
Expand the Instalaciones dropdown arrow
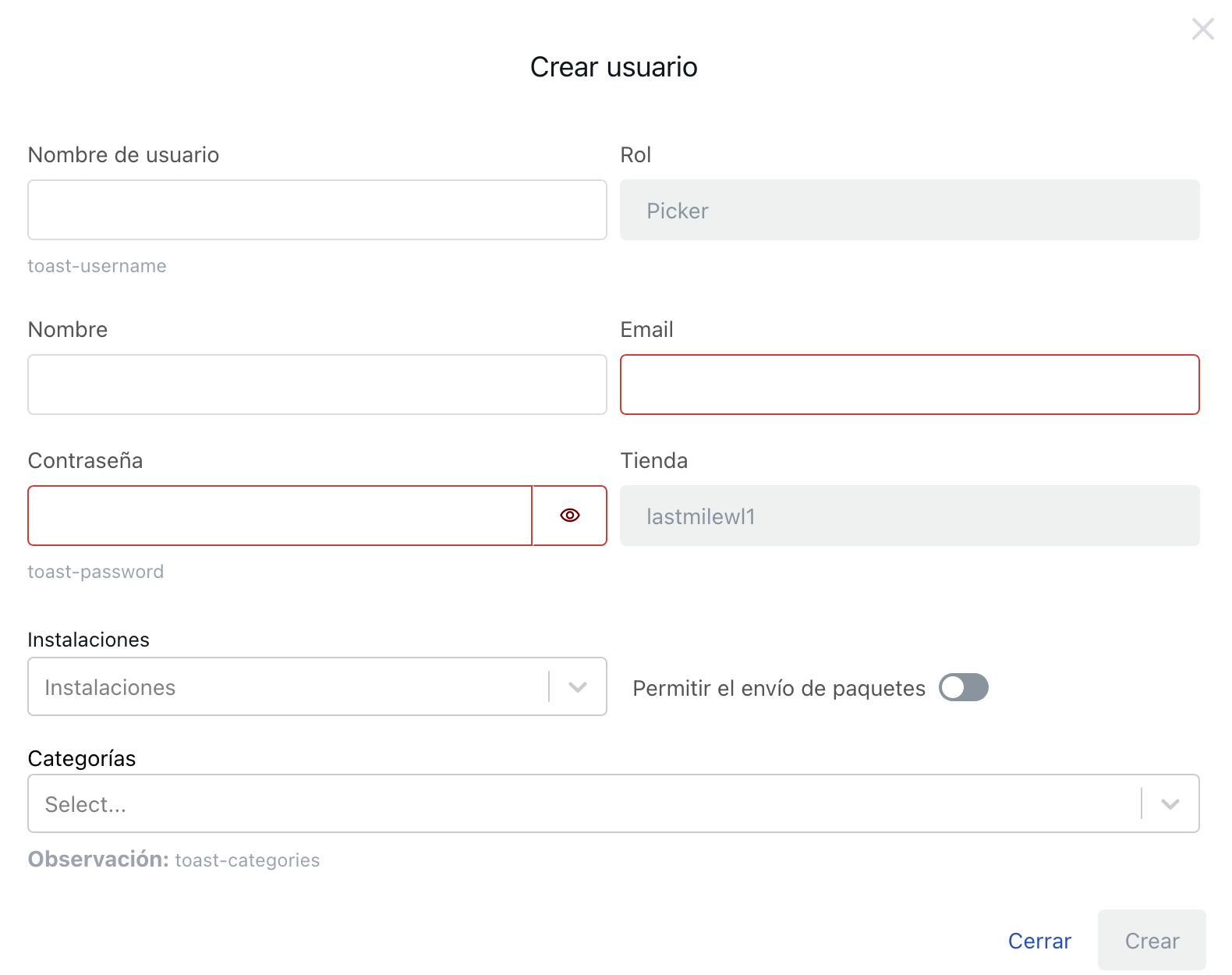coord(578,687)
